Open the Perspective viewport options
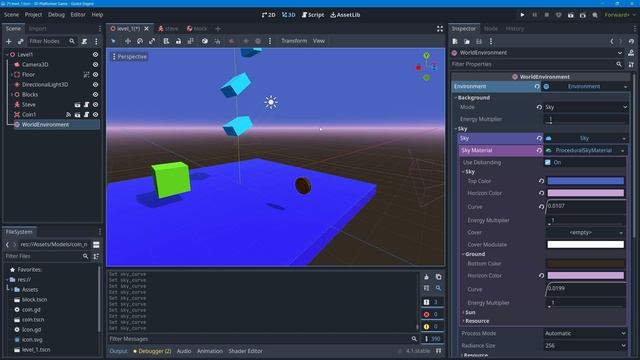Viewport: 640px width, 360px height. 129,57
